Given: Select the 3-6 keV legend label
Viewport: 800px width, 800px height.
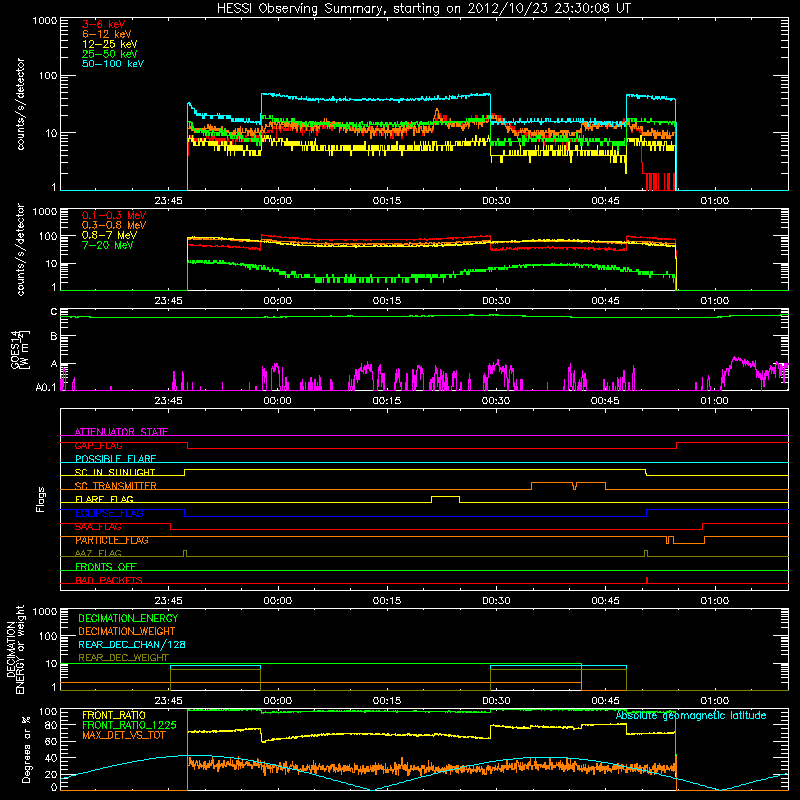Looking at the screenshot, I should coord(104,24).
